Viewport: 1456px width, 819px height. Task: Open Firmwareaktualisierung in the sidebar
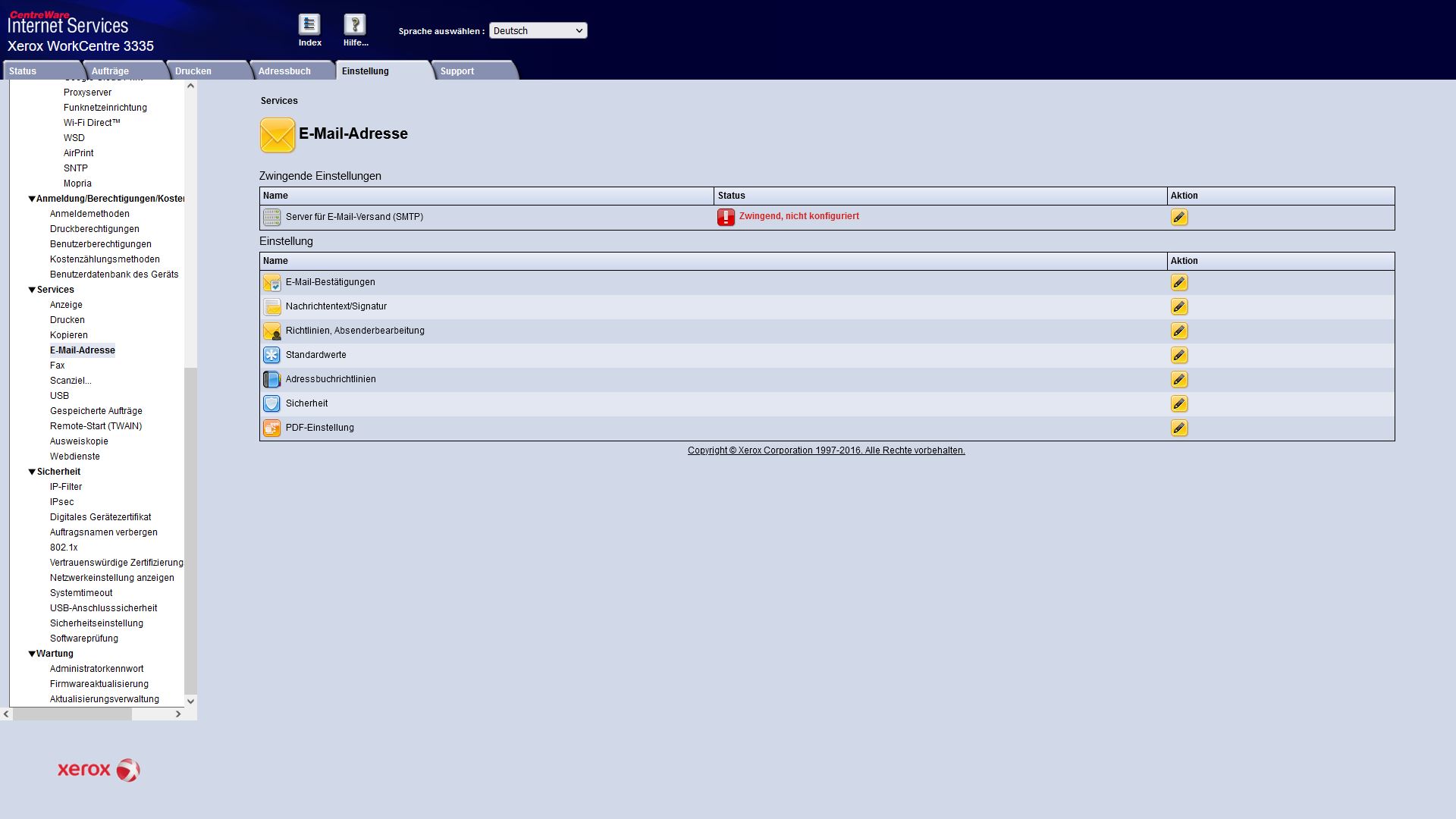coord(99,684)
